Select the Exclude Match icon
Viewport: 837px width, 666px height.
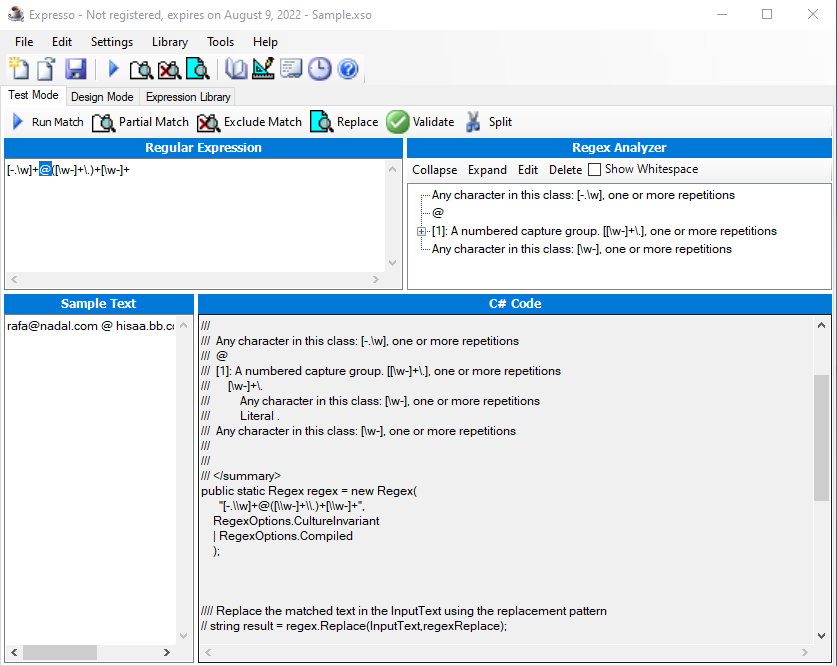tap(208, 122)
